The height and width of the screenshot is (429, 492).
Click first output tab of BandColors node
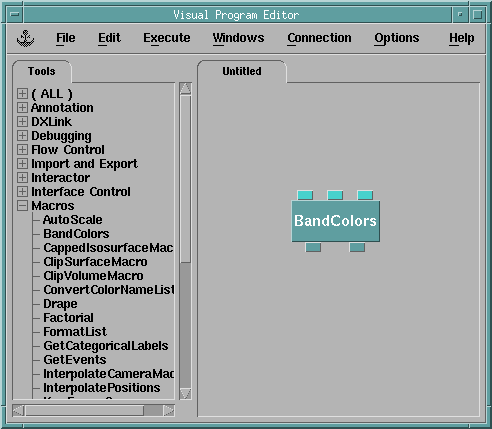[313, 247]
